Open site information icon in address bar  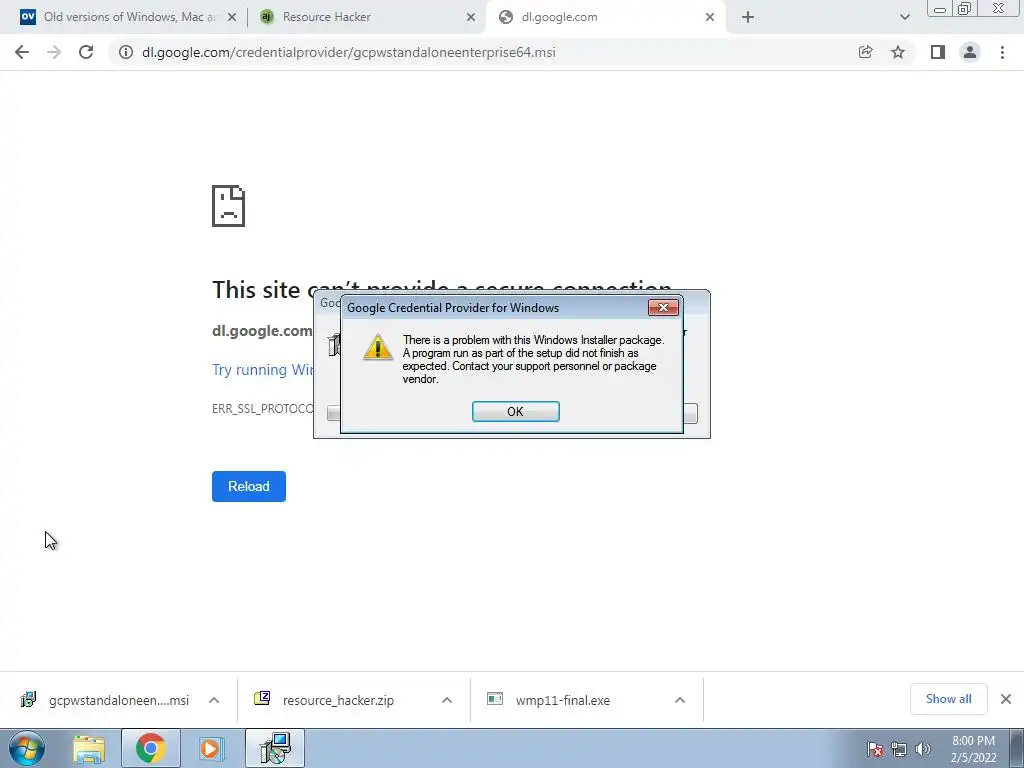125,52
